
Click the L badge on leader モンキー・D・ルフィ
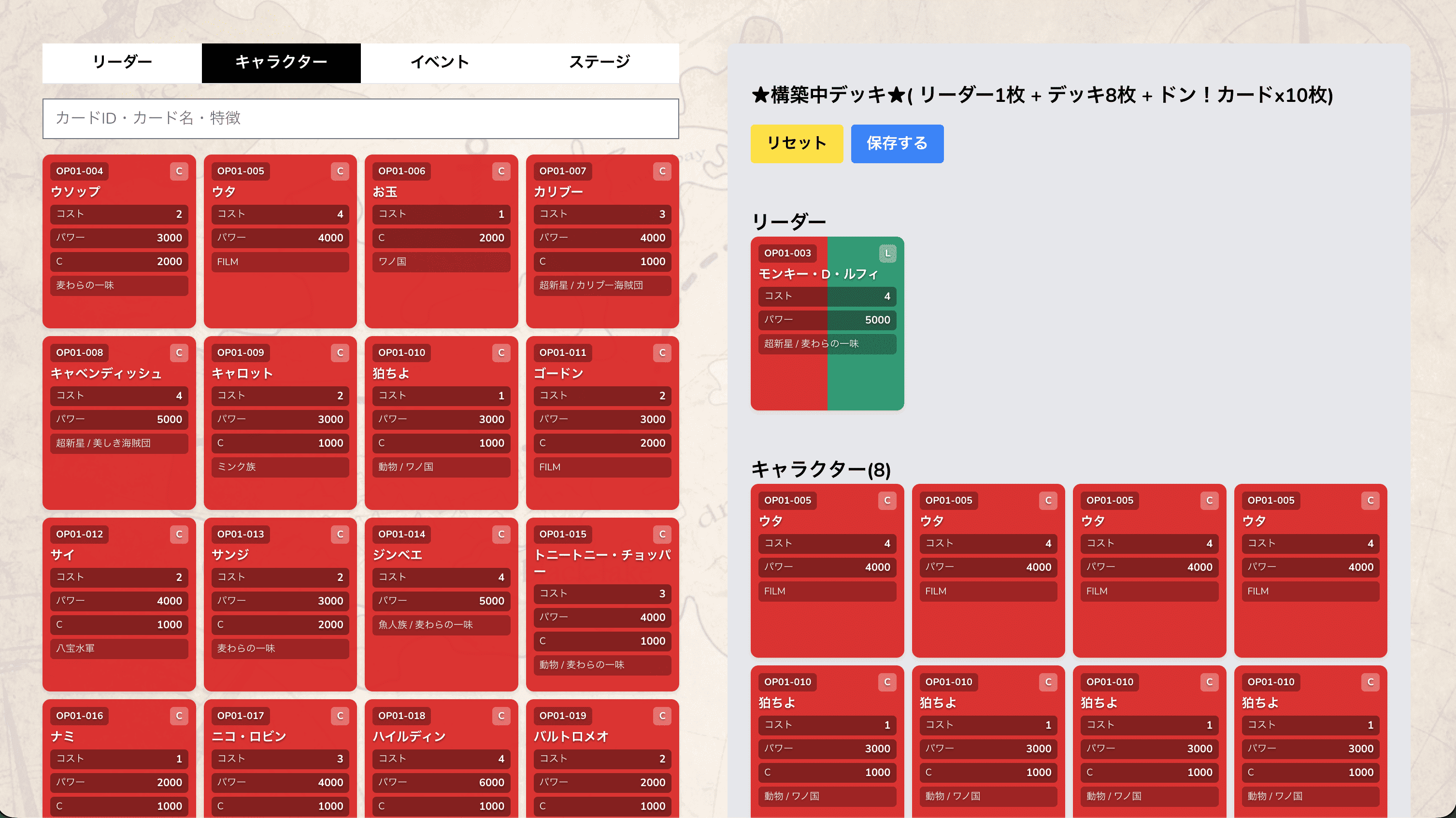(x=887, y=254)
